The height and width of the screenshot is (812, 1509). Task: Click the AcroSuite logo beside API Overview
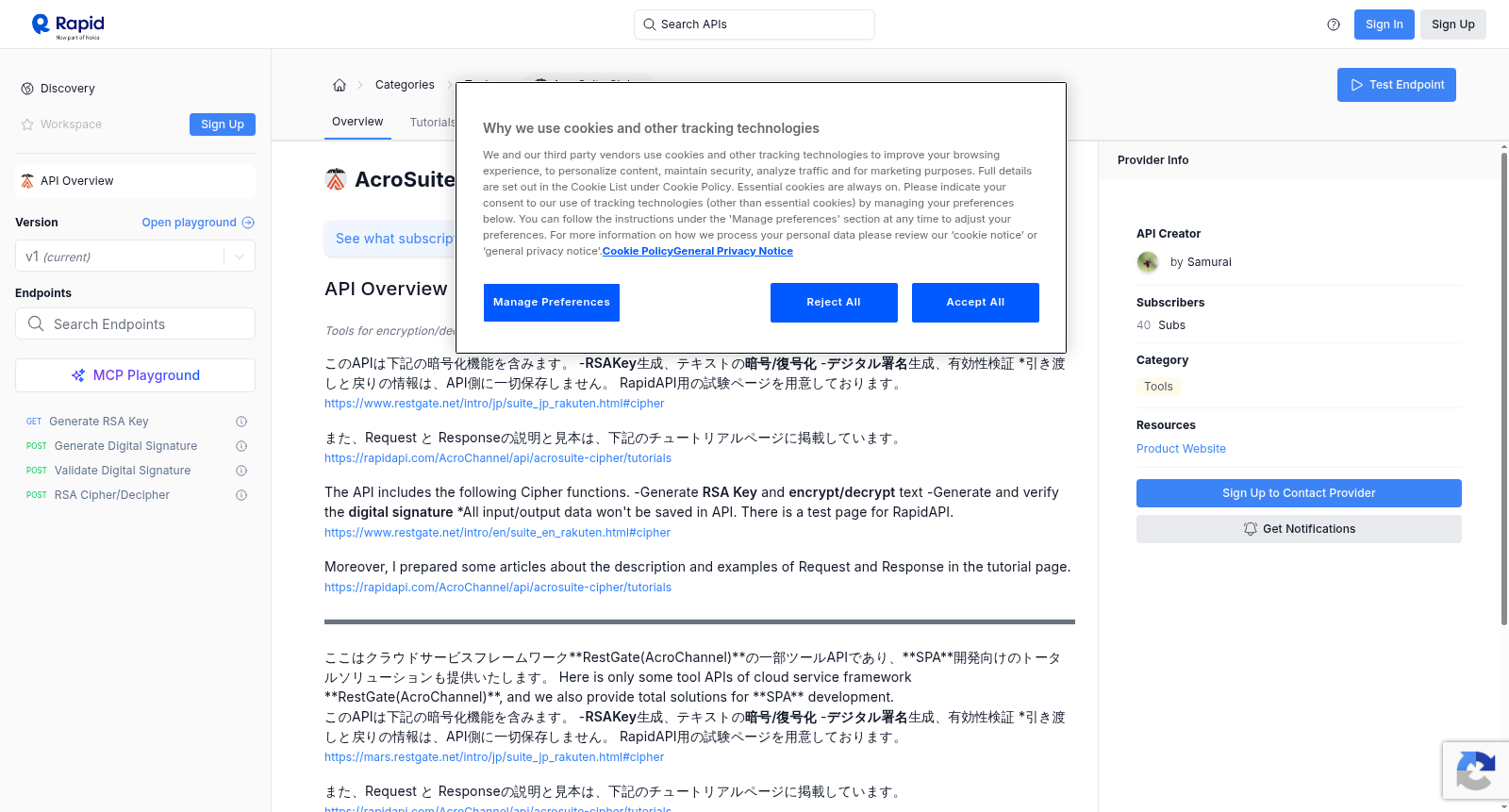coord(27,181)
